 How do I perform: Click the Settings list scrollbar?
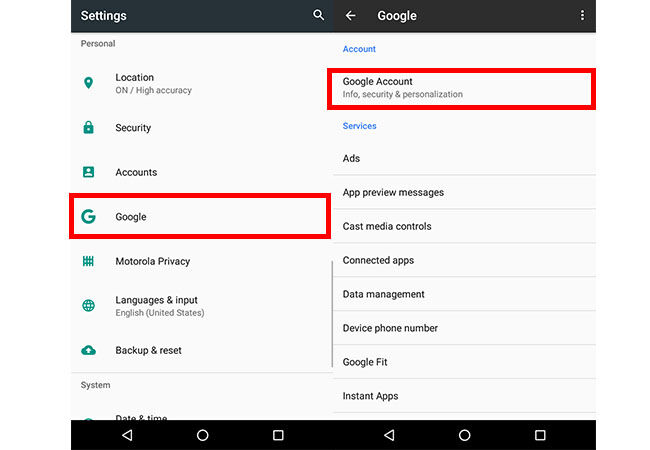click(332, 314)
